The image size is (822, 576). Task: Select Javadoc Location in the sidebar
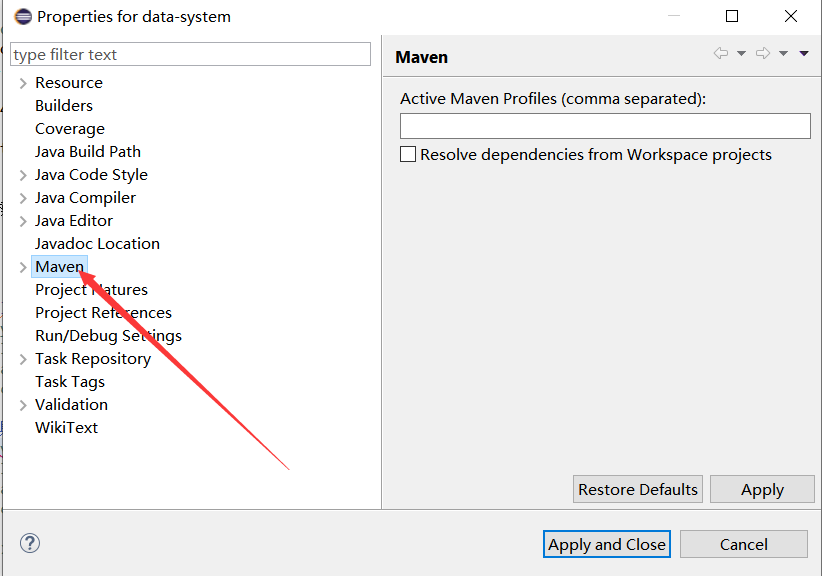[x=97, y=243]
